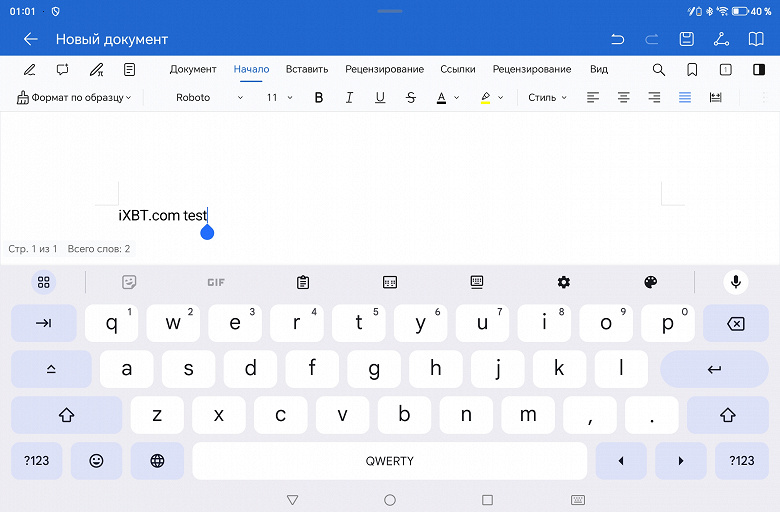Tap the Android home circle button
780x512 pixels.
(390, 500)
